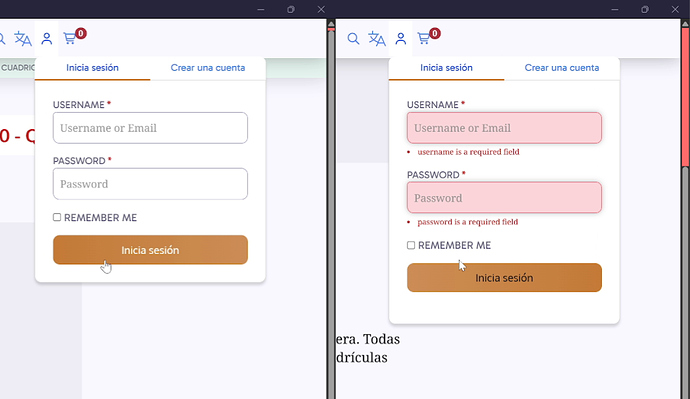Enable Remember Me checkbox in right window
Image resolution: width=690 pixels, height=399 pixels.
point(411,245)
